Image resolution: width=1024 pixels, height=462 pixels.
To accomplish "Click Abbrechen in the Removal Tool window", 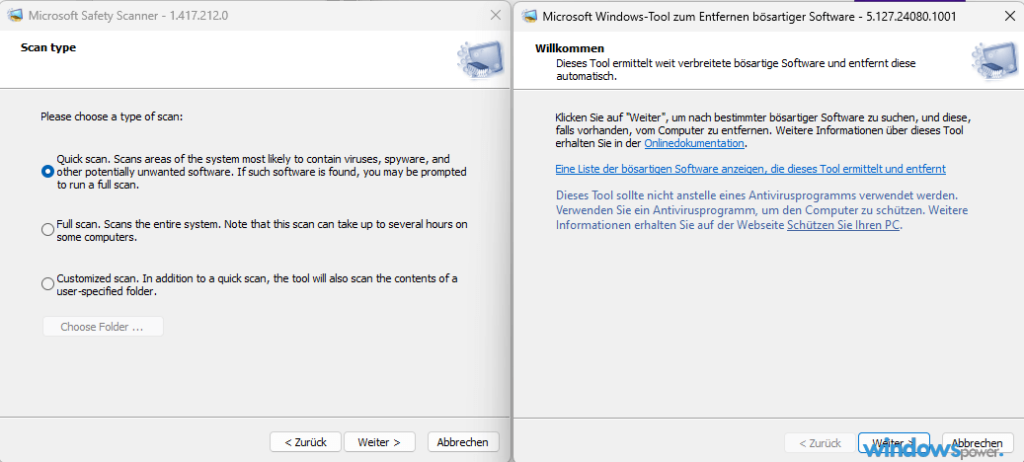I will tap(977, 442).
